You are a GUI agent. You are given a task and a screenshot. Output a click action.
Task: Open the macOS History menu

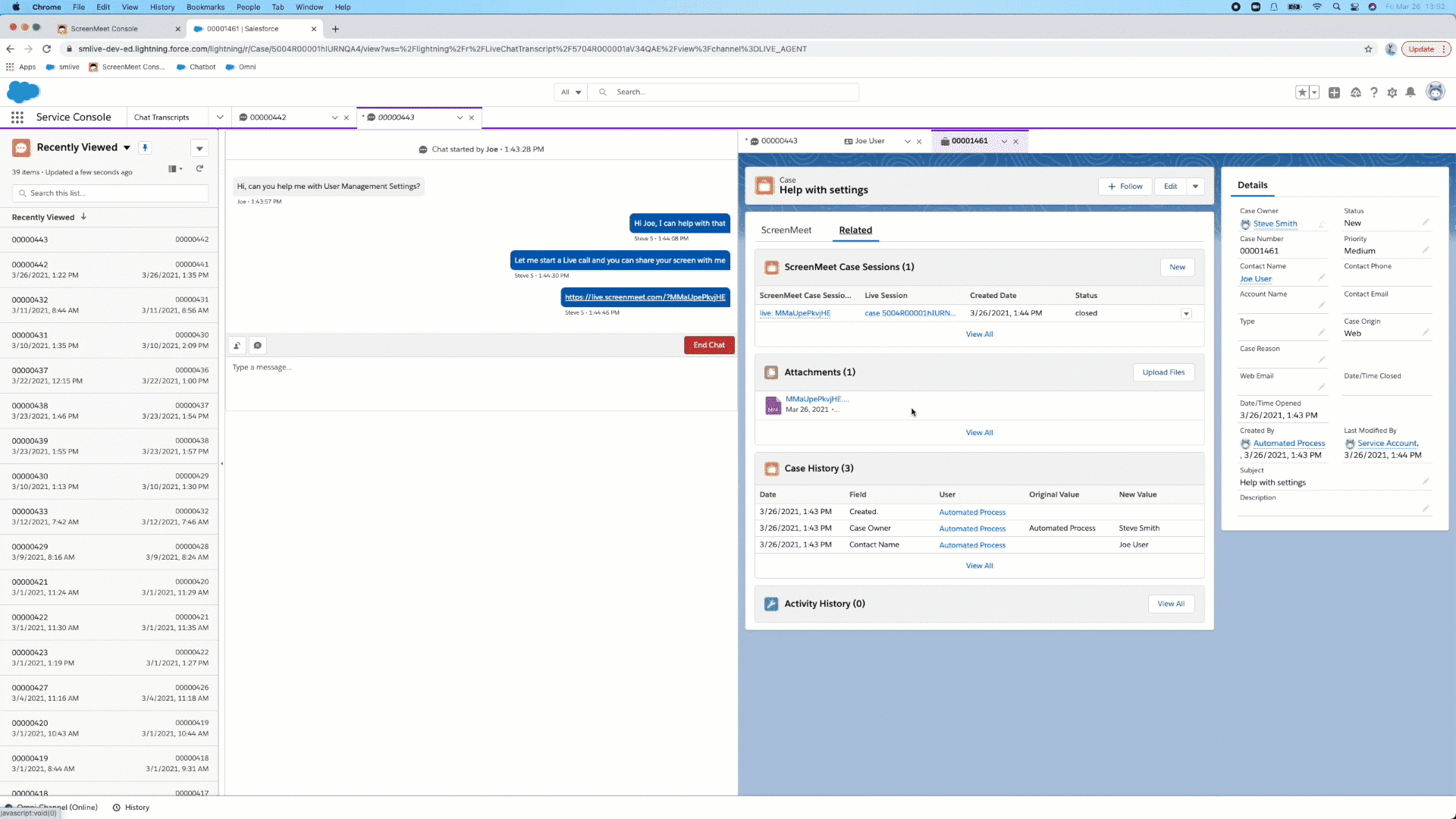162,7
